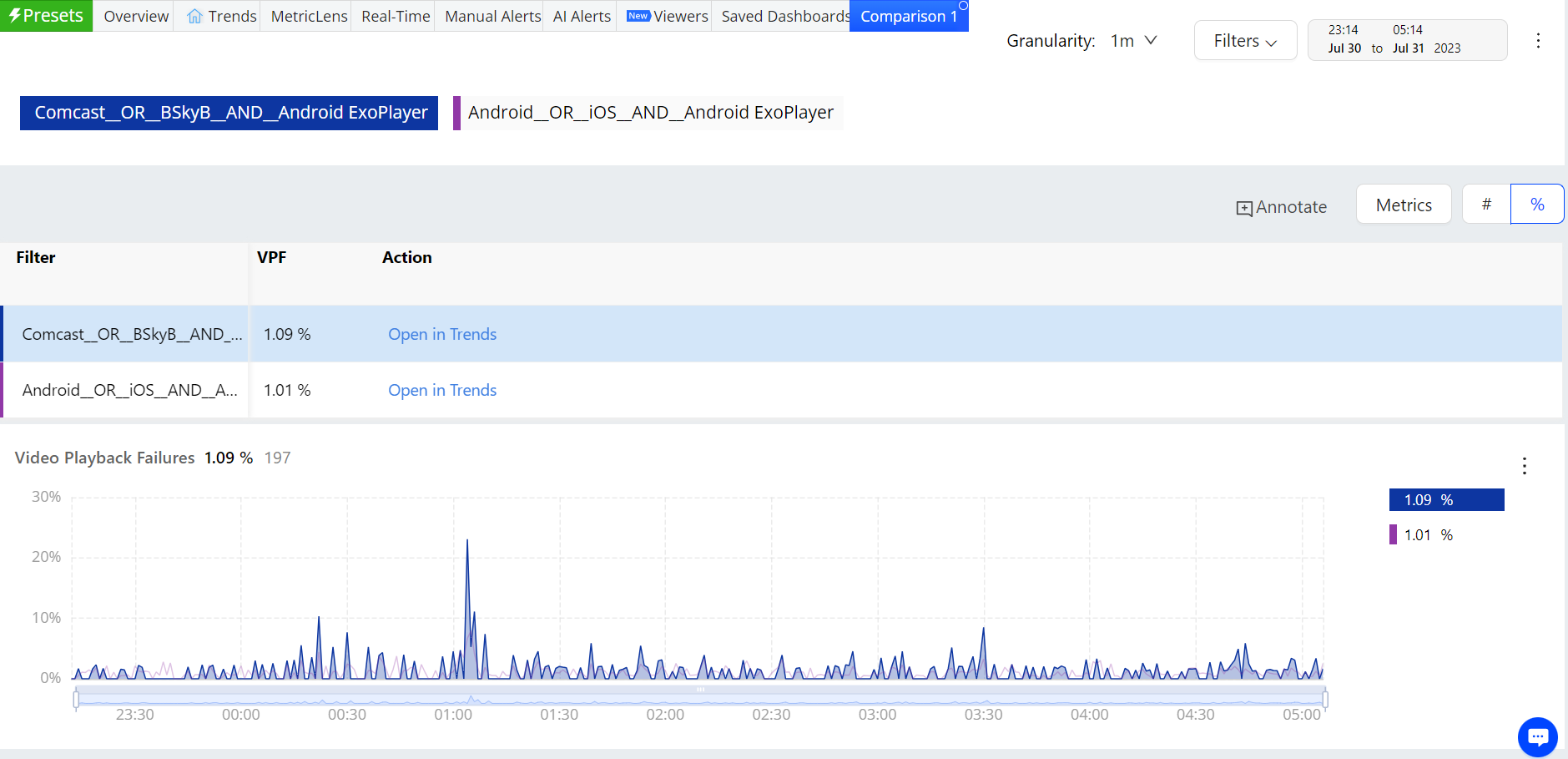The height and width of the screenshot is (759, 1568).
Task: Click the Metrics button
Action: pos(1404,205)
